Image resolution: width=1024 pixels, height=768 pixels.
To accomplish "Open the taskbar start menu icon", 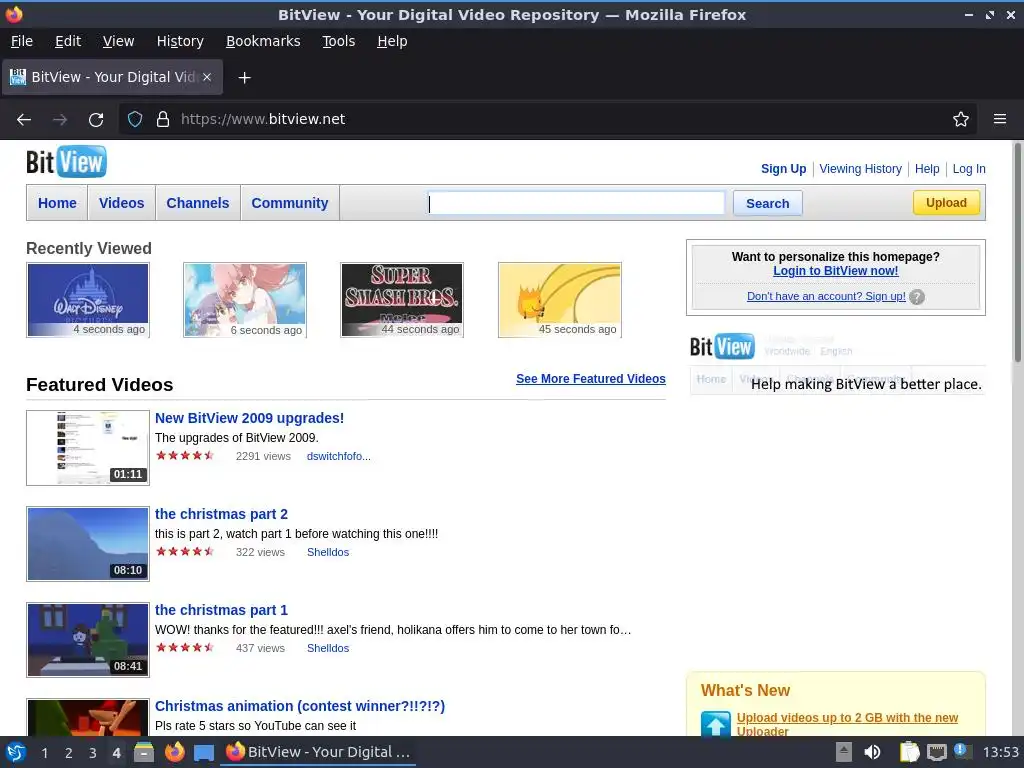I will point(16,752).
